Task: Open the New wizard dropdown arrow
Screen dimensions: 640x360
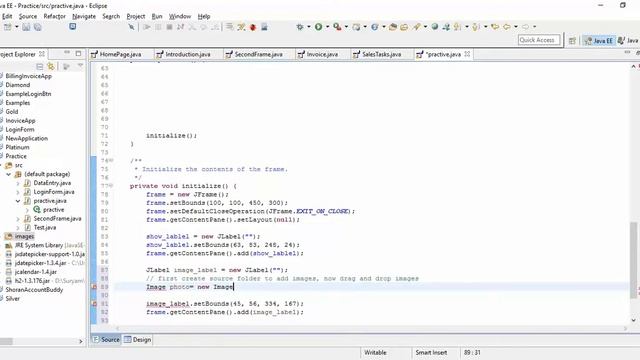Action: tap(16, 27)
